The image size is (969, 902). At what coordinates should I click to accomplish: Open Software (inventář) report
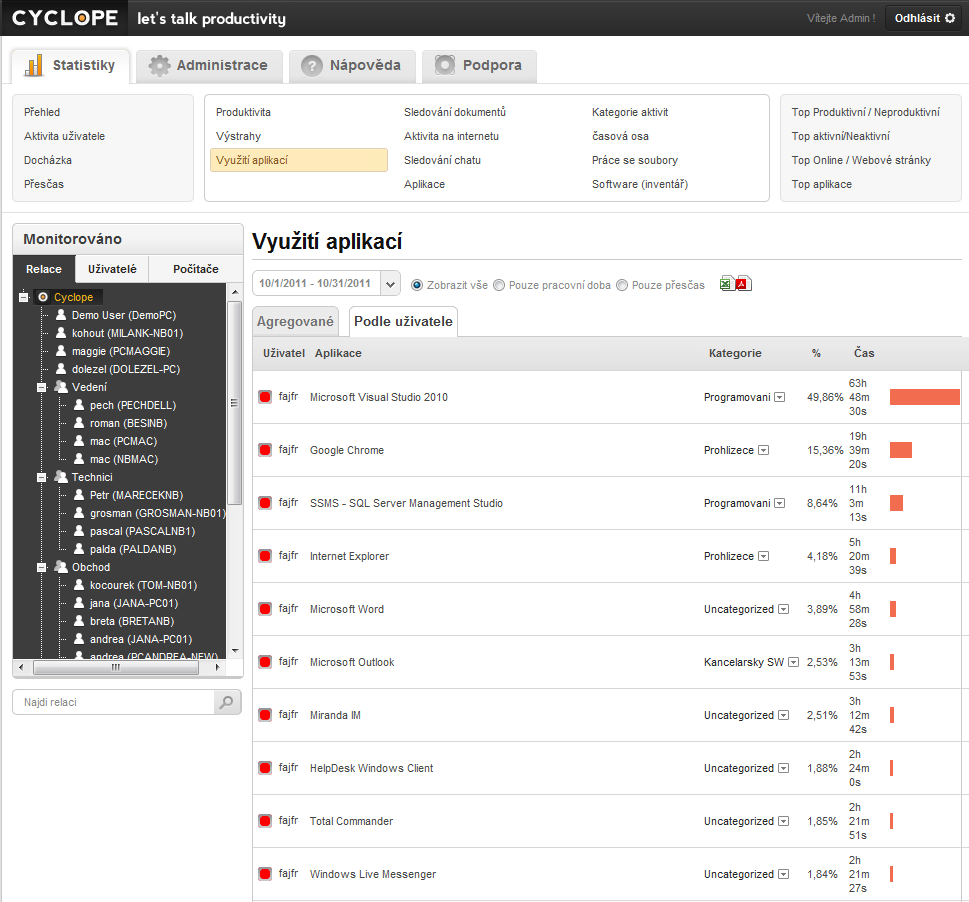[640, 184]
